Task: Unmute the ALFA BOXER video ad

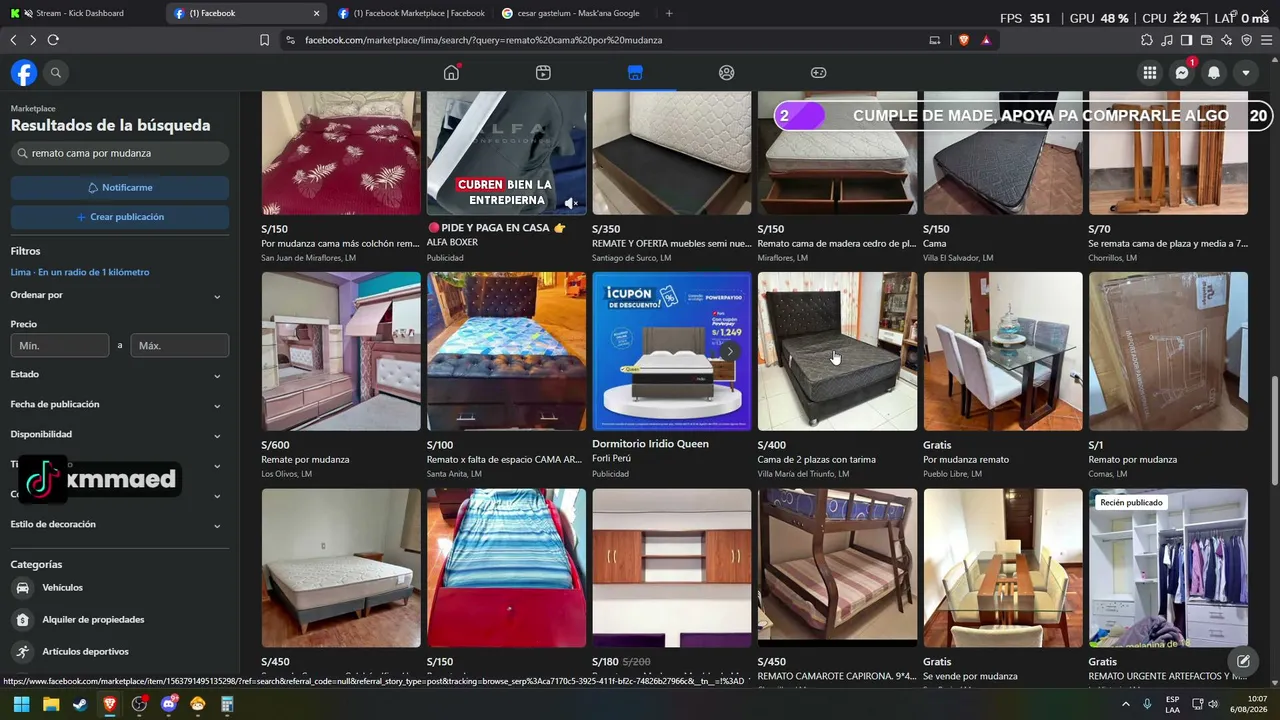Action: point(571,203)
